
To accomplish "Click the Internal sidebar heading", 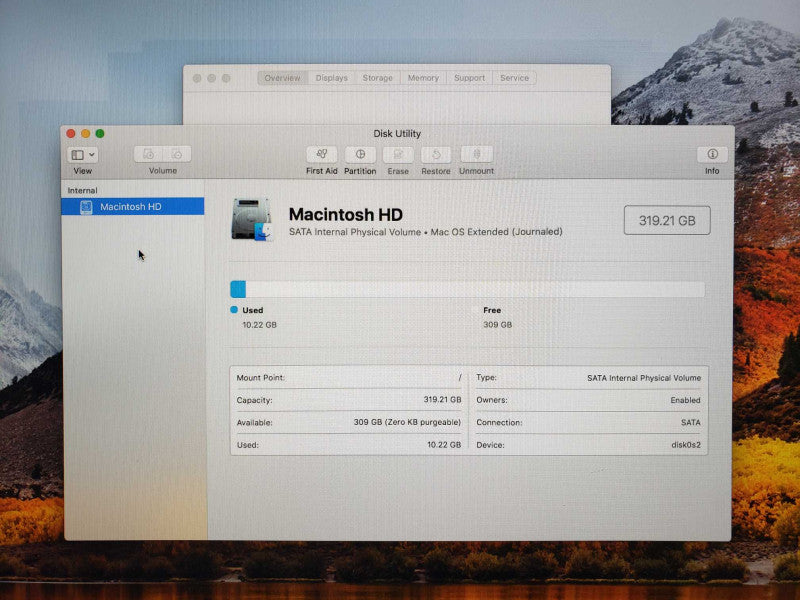I will 82,190.
